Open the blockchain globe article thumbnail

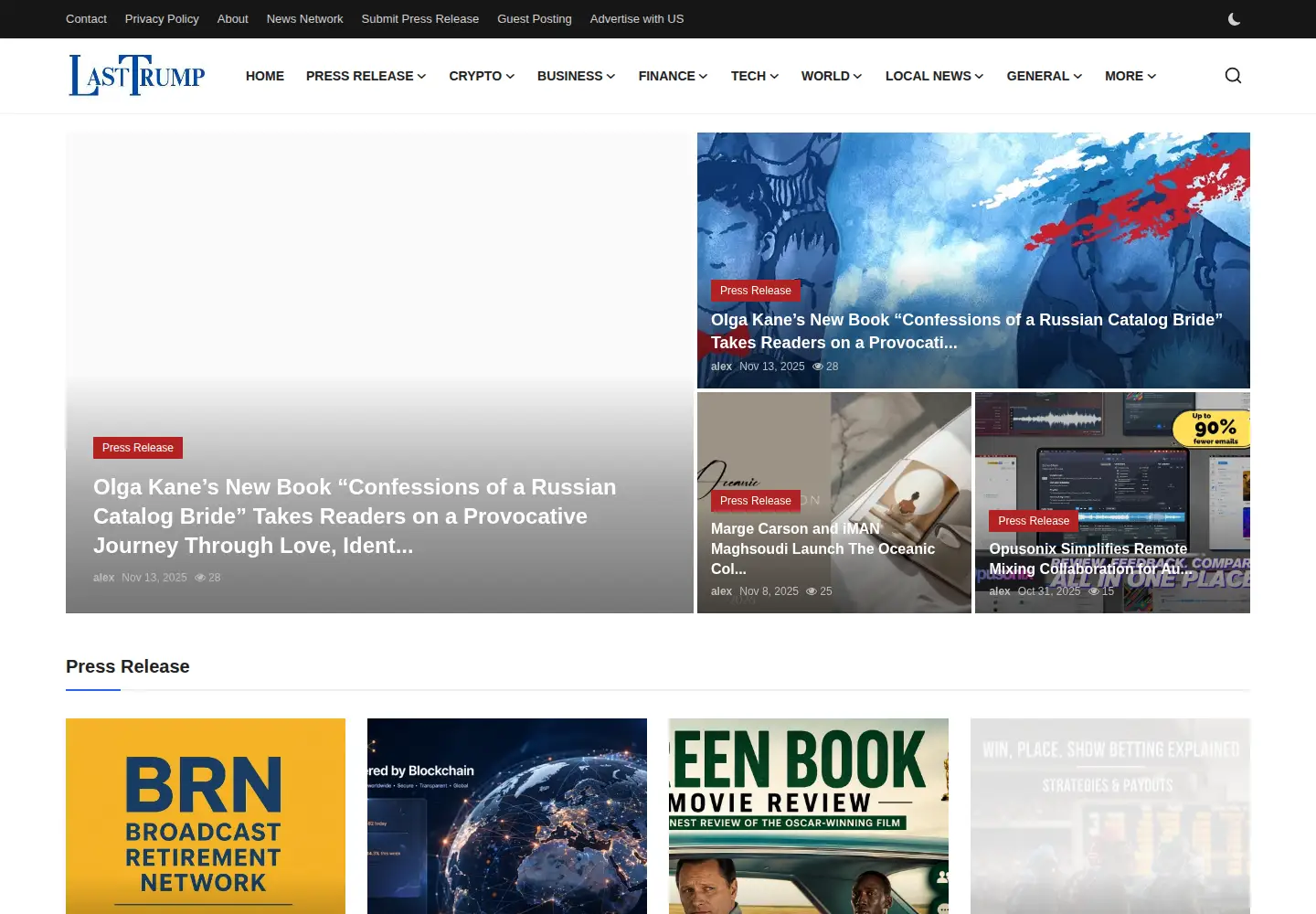coord(507,816)
